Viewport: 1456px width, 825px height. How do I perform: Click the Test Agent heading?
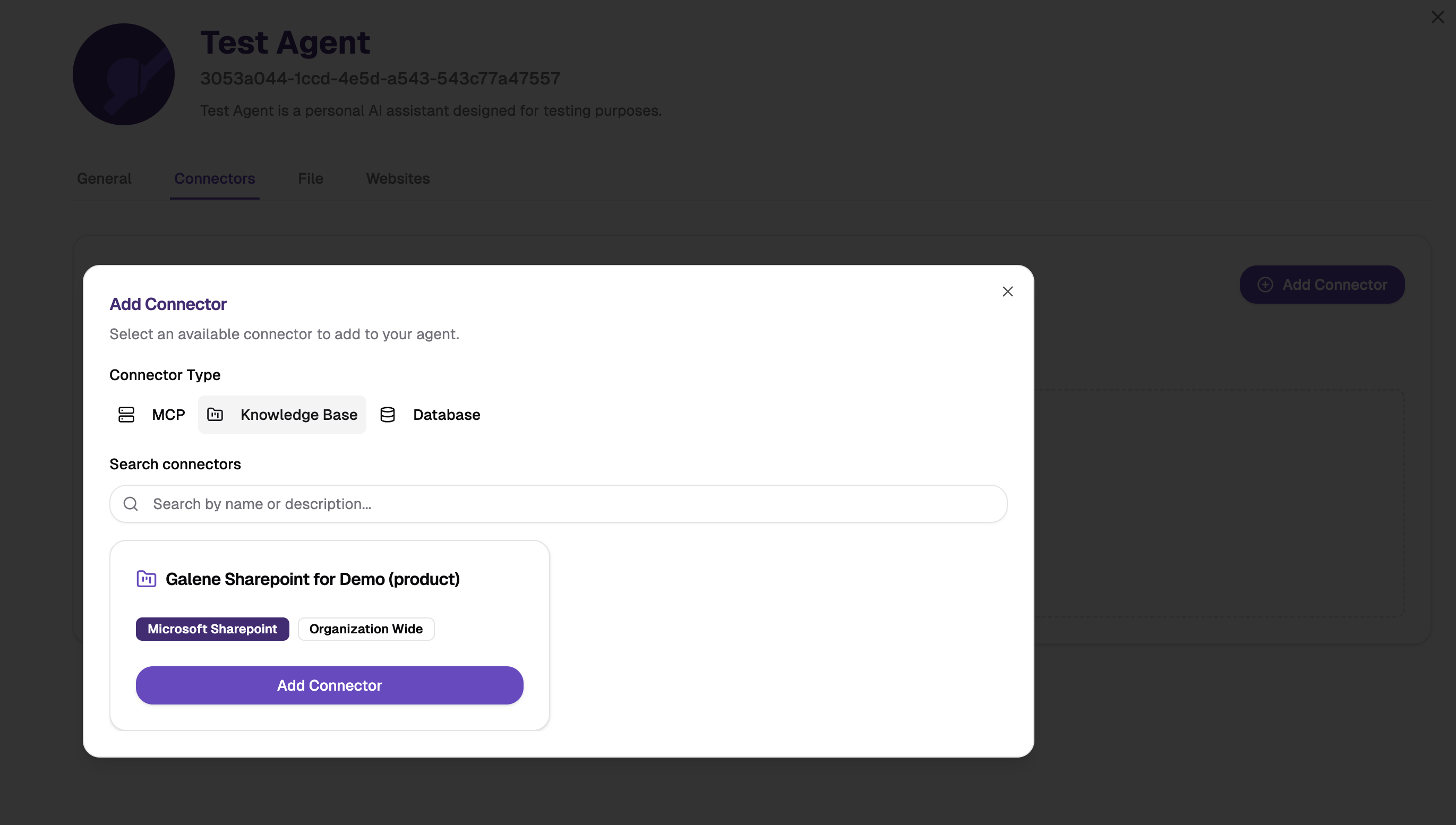(285, 42)
